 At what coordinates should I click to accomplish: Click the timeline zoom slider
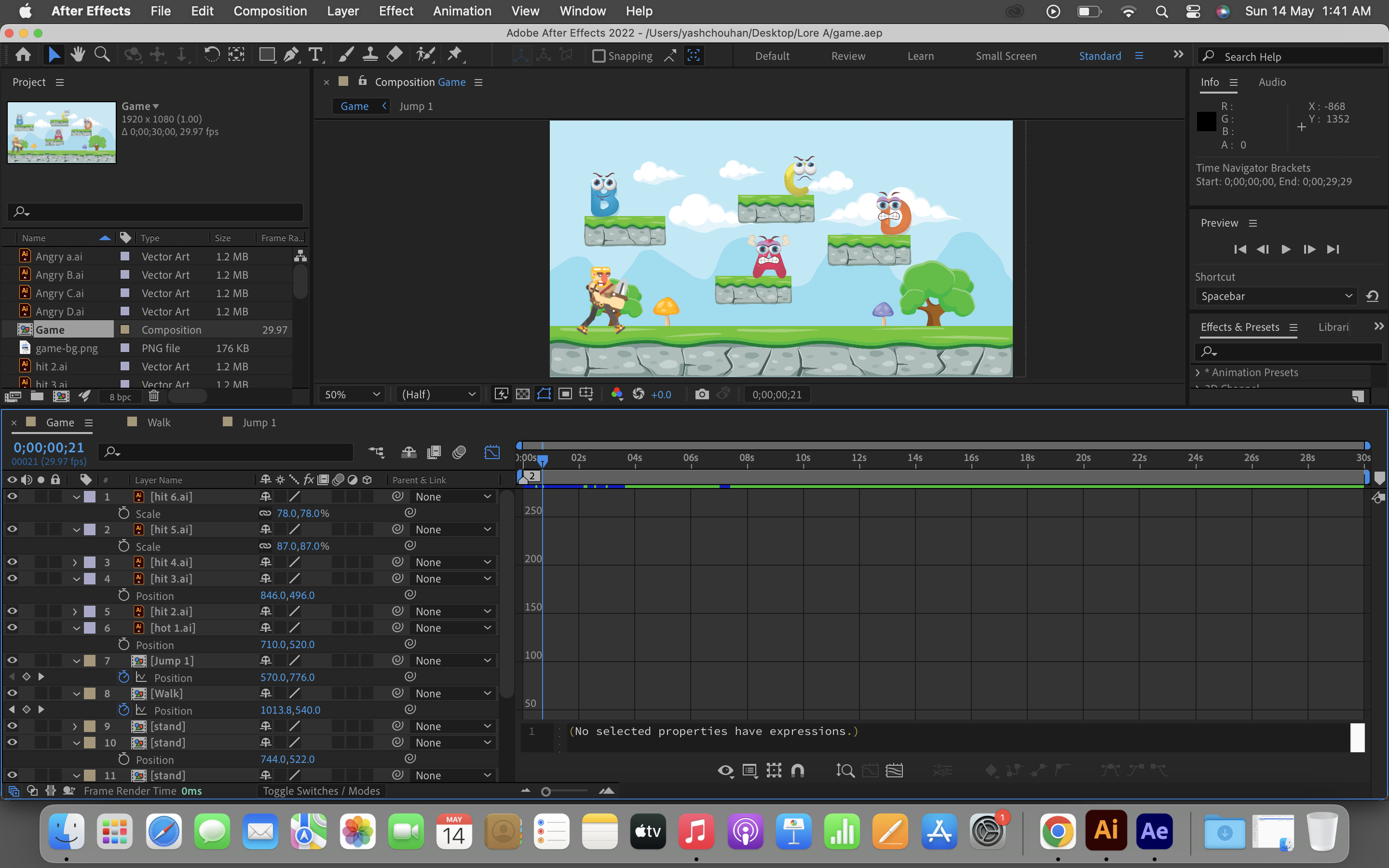click(x=546, y=792)
